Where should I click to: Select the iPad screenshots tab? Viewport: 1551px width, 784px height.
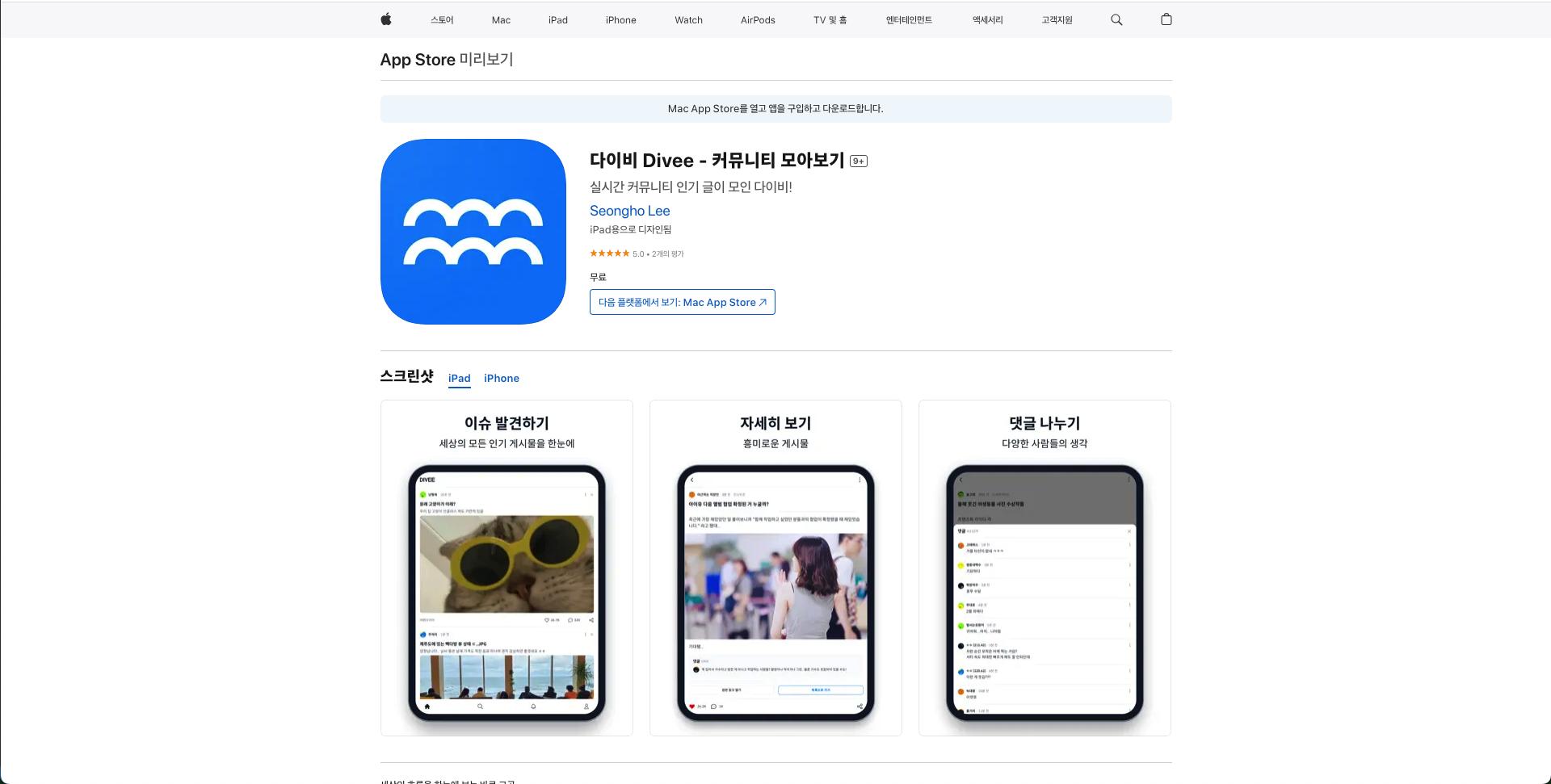[x=460, y=379]
